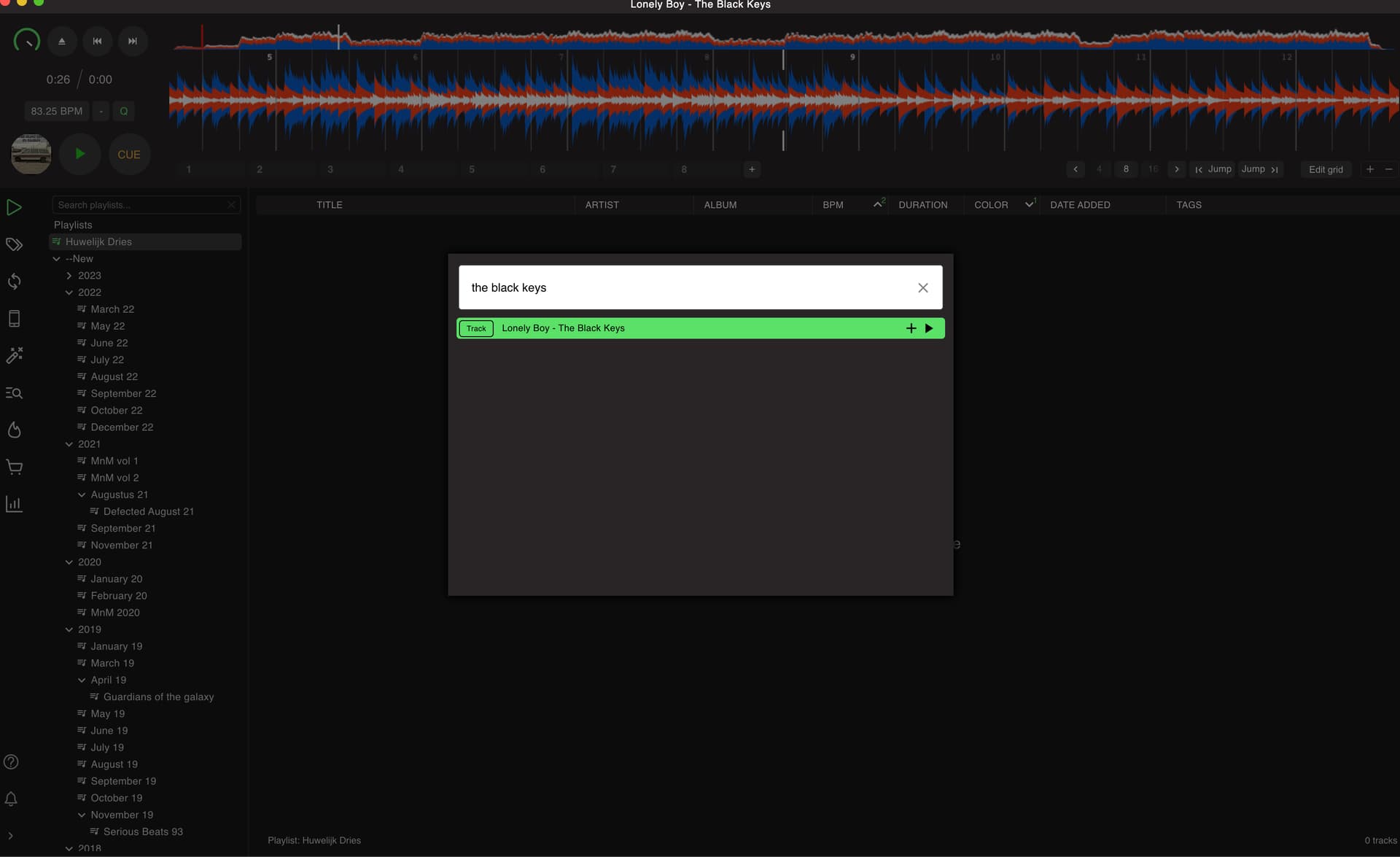Click the eject track button

(62, 42)
